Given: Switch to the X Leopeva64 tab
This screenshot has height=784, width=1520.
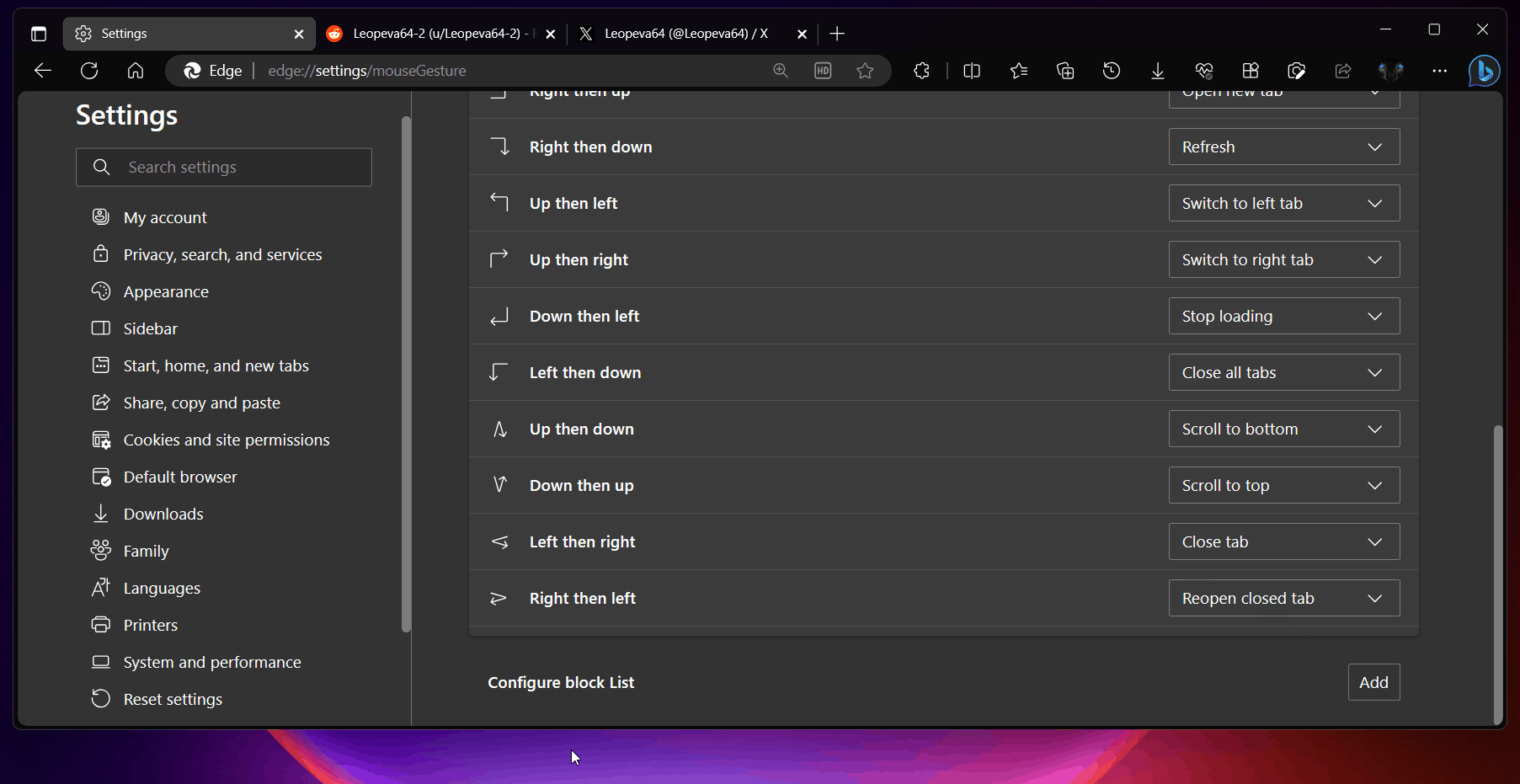Looking at the screenshot, I should click(692, 34).
